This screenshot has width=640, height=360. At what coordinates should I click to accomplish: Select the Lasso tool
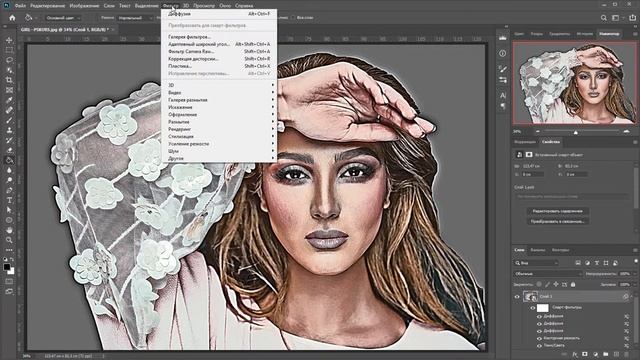click(9, 60)
